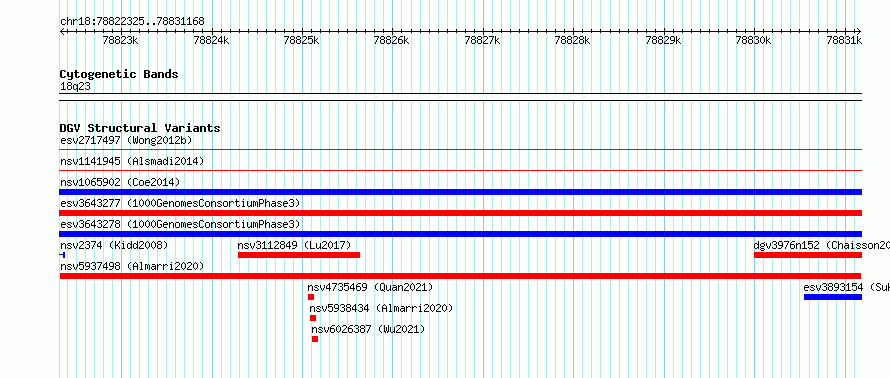
Task: Click the red bar under nsv3112849
Action: point(299,255)
